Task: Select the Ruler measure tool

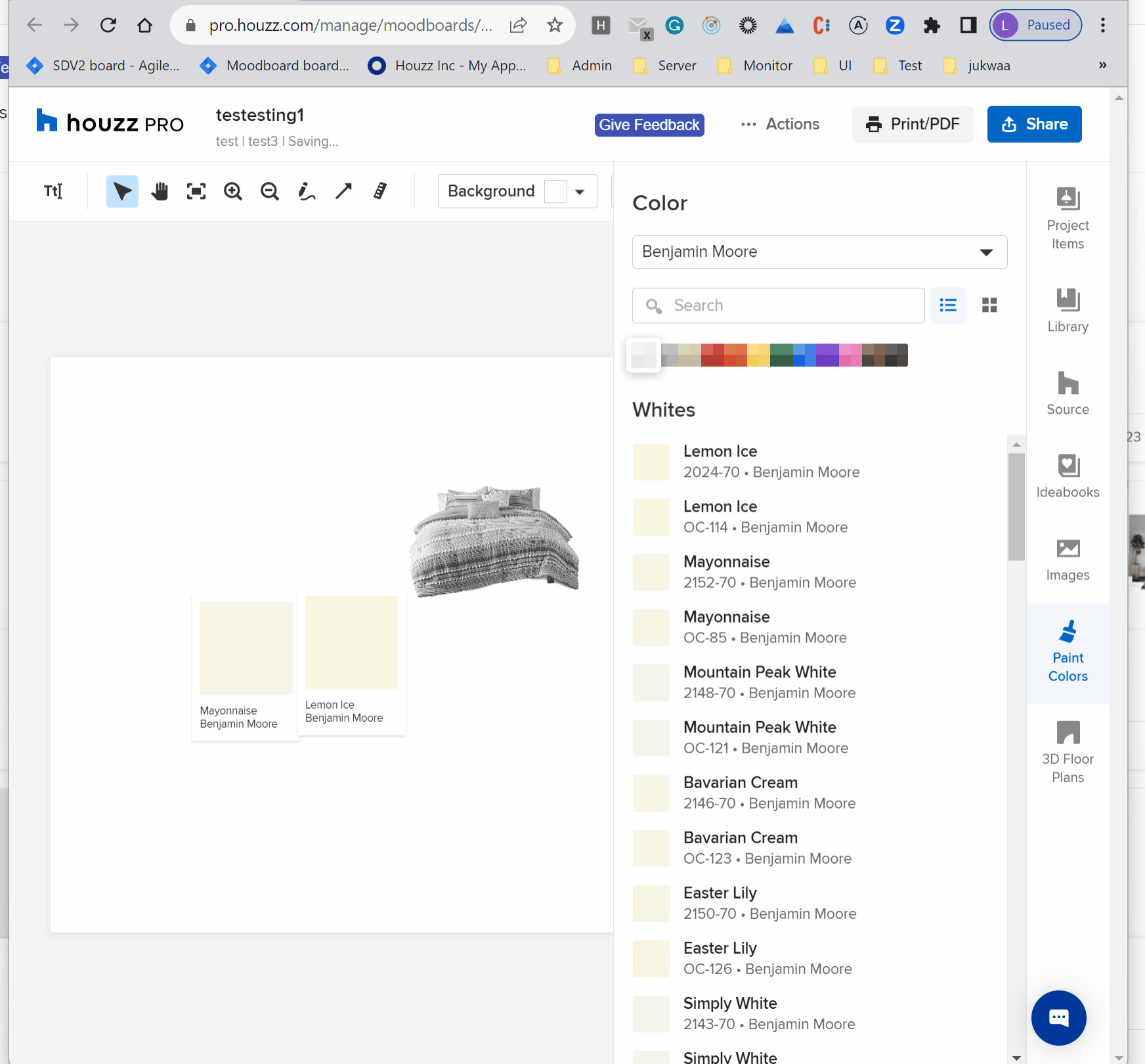Action: point(380,191)
